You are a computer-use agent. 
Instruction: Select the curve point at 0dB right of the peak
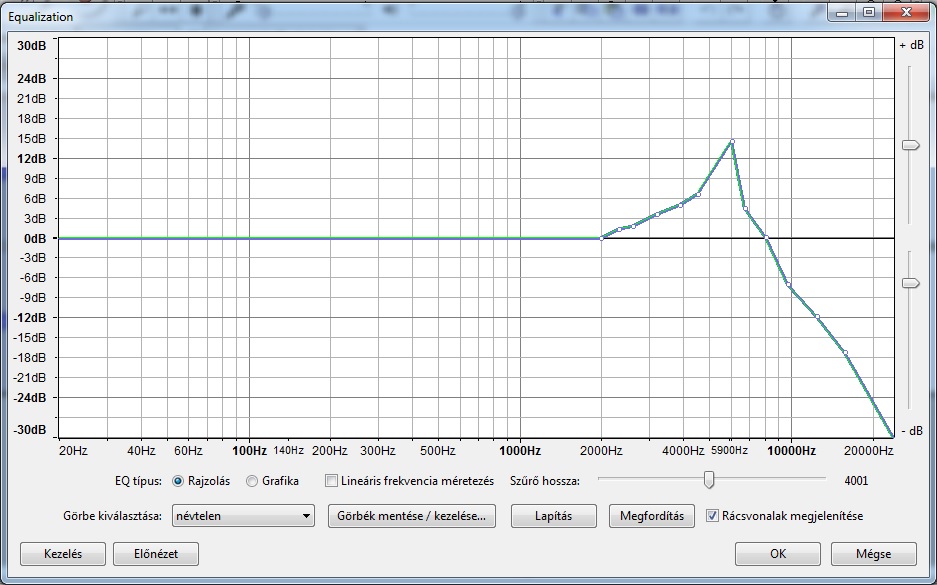tap(765, 238)
